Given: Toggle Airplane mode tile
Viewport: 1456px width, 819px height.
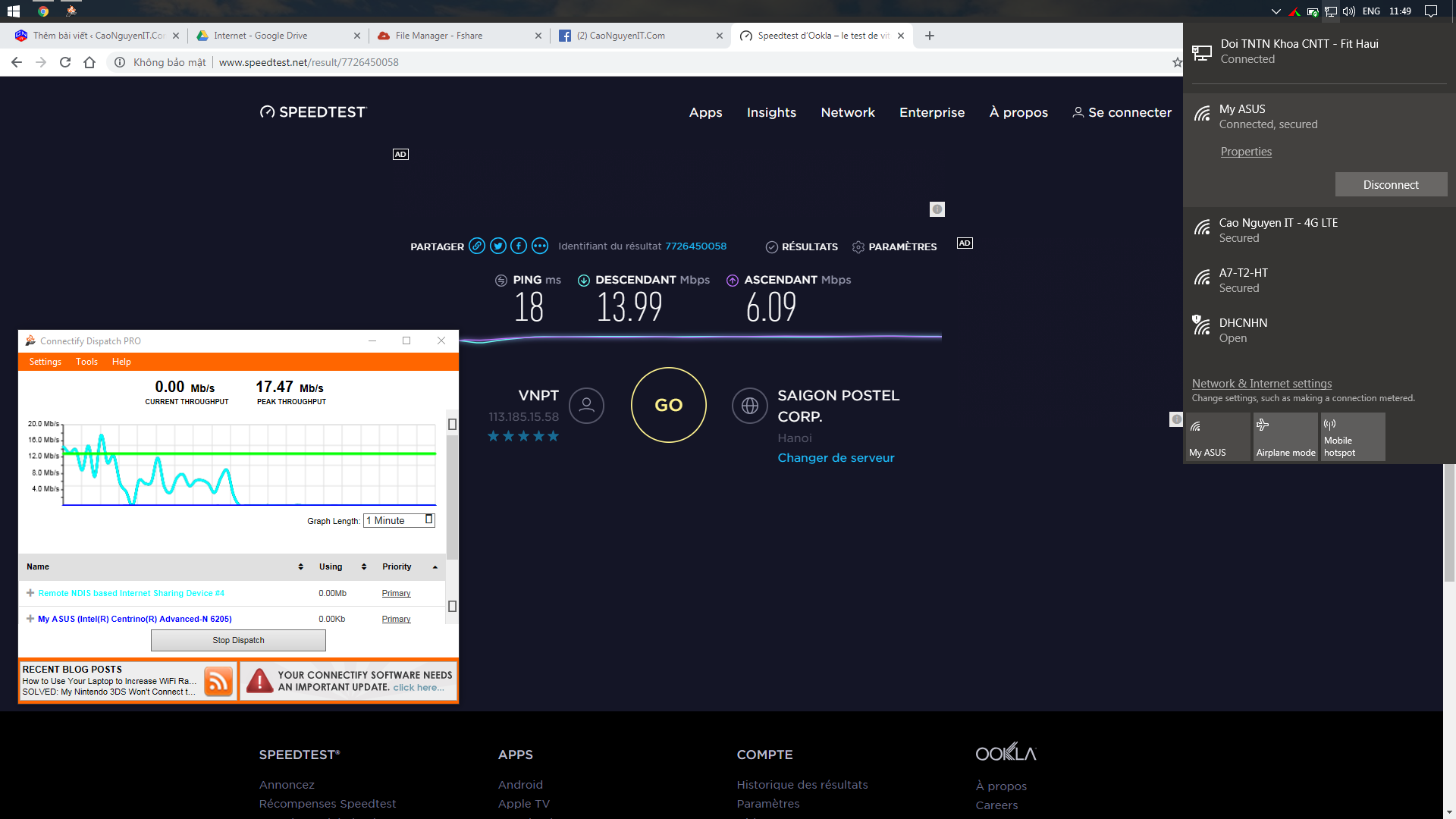Looking at the screenshot, I should coord(1285,436).
